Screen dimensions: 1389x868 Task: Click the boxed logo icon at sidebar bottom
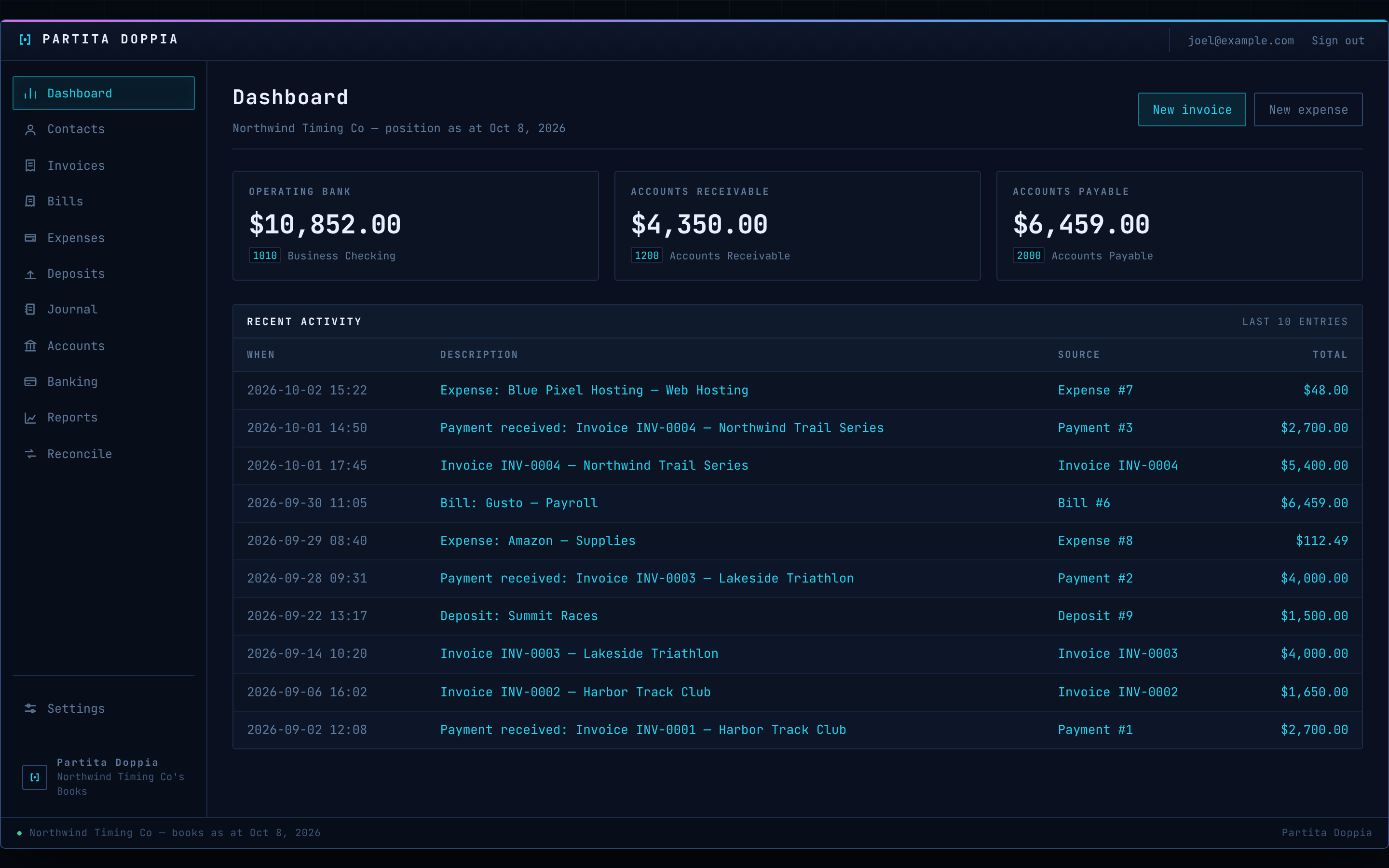[x=34, y=777]
